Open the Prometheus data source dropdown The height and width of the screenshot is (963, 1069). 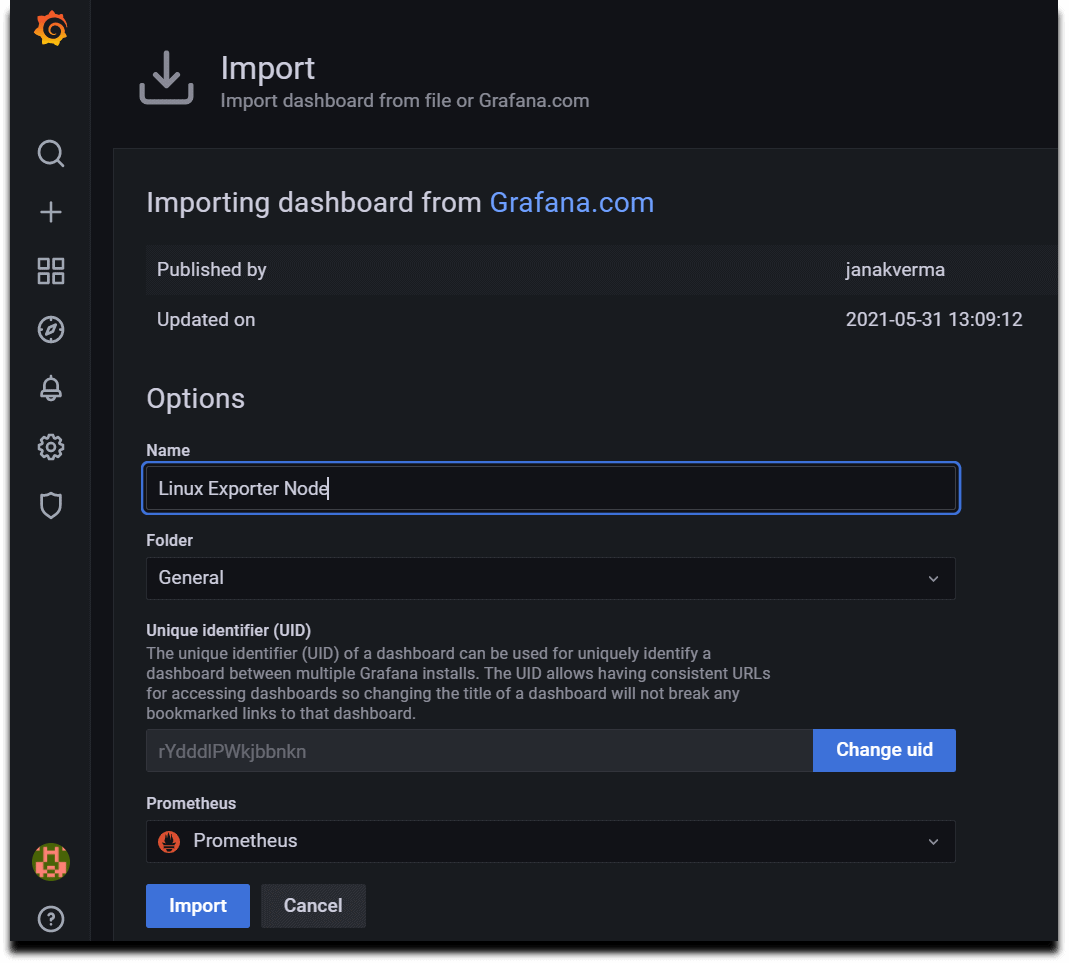[550, 841]
